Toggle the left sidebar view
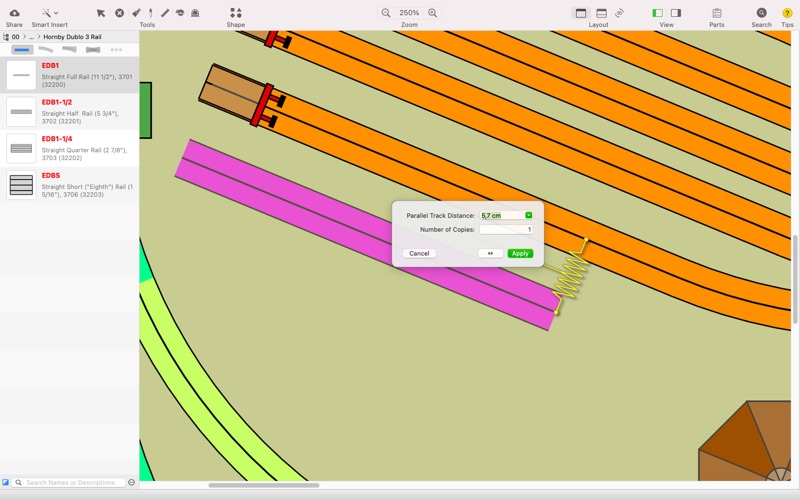 (657, 13)
